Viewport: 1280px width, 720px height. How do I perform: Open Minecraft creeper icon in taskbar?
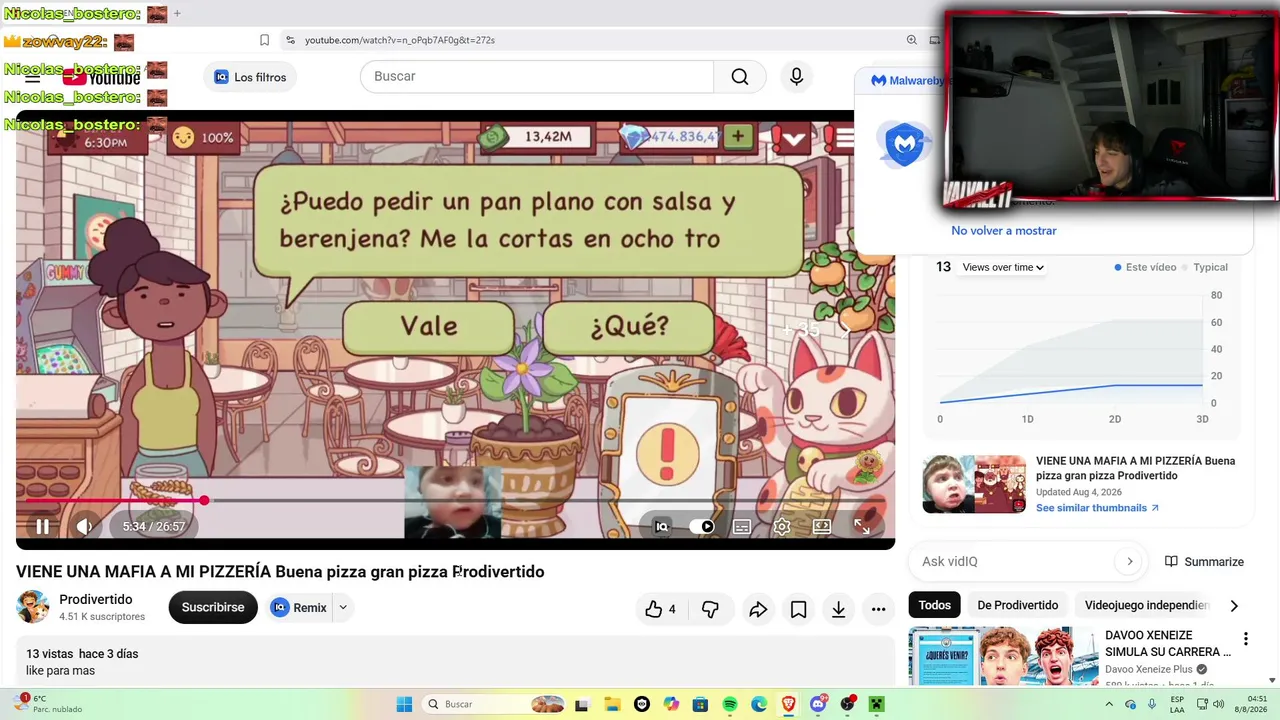point(877,704)
